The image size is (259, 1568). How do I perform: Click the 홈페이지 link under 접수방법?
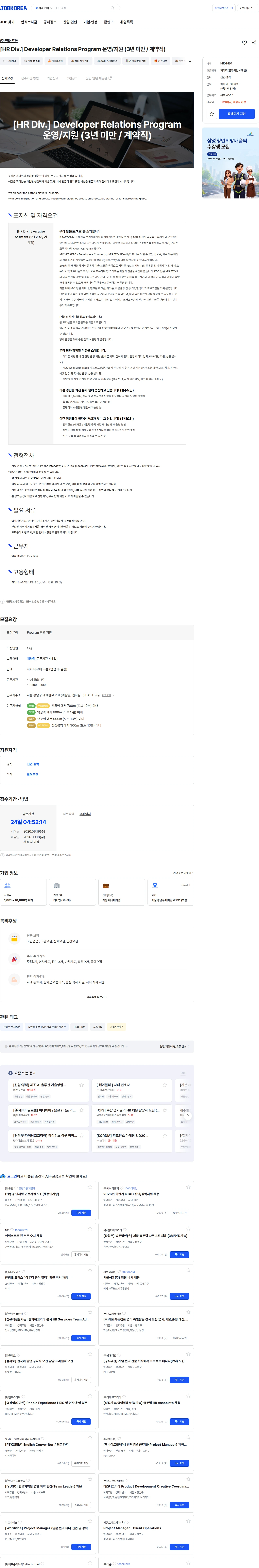tap(85, 814)
